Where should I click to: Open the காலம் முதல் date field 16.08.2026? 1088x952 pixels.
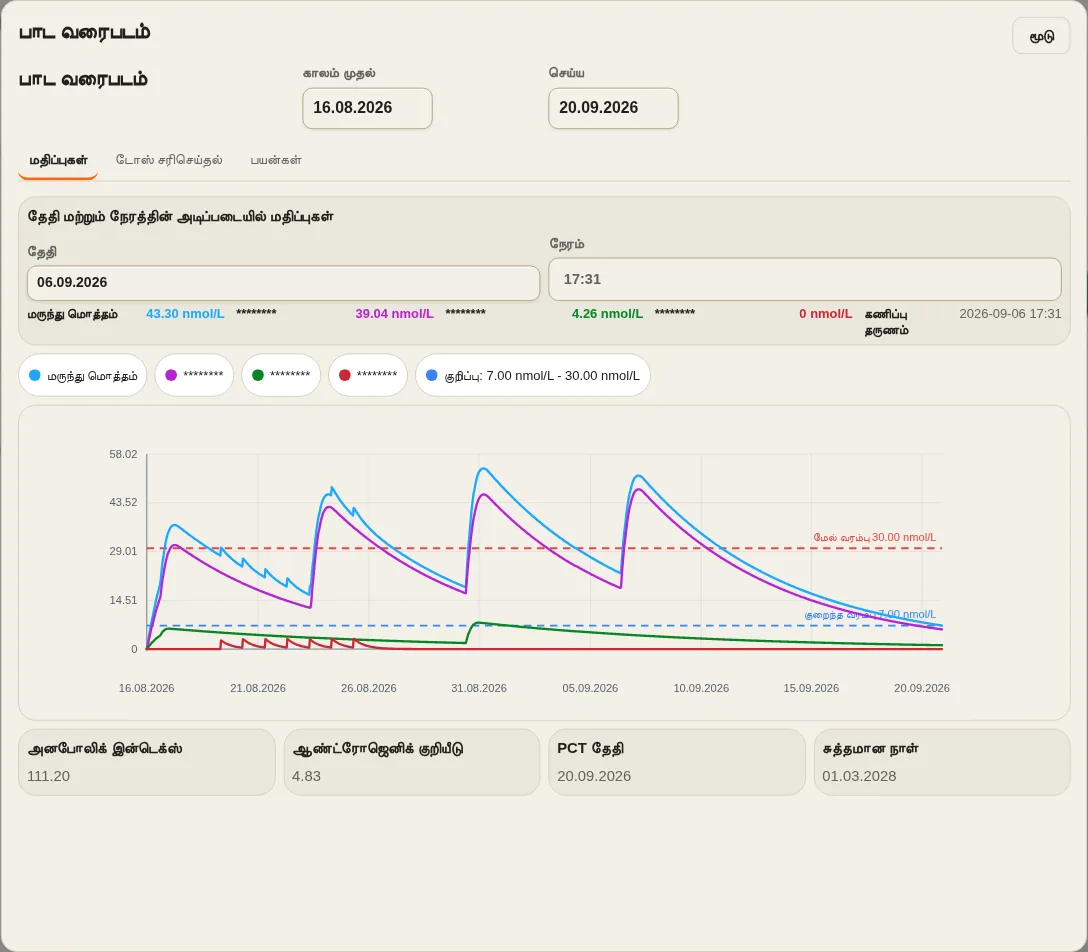point(367,108)
